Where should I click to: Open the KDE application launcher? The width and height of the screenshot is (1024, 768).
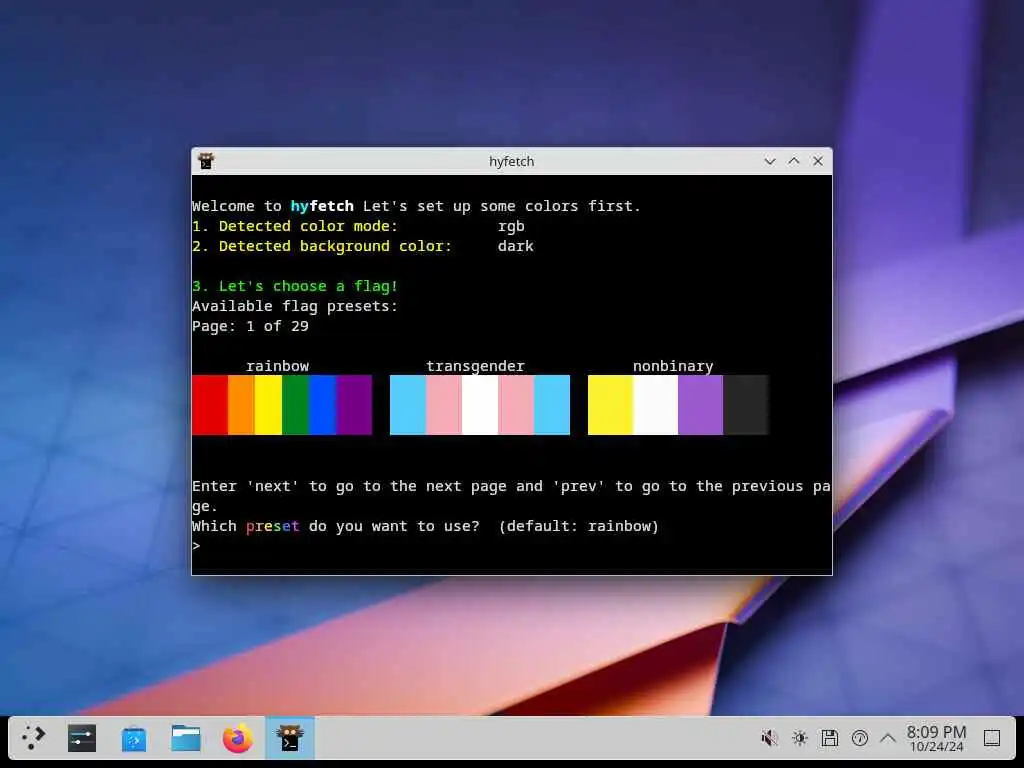(33, 738)
